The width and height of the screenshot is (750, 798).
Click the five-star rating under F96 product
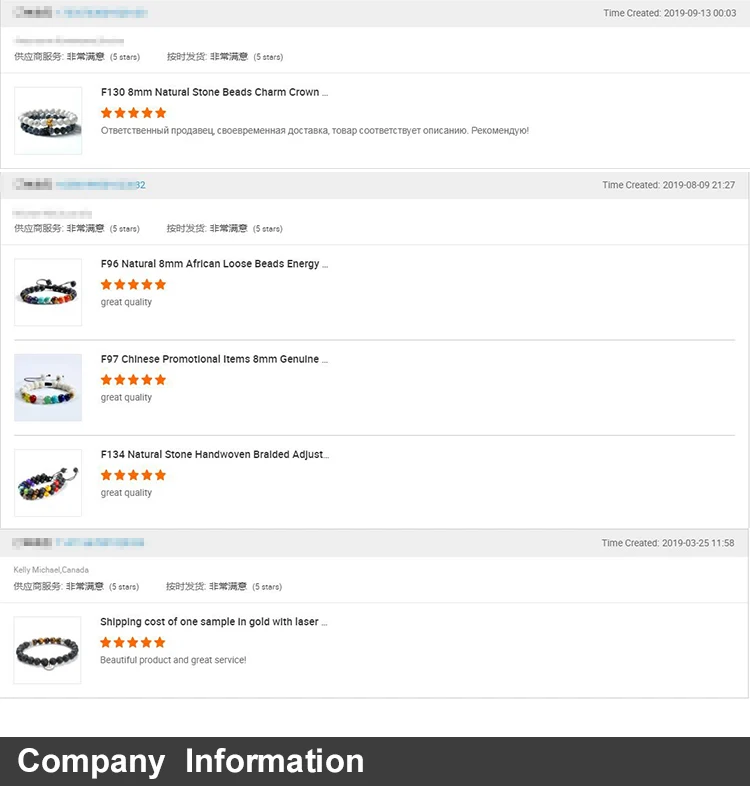(133, 285)
